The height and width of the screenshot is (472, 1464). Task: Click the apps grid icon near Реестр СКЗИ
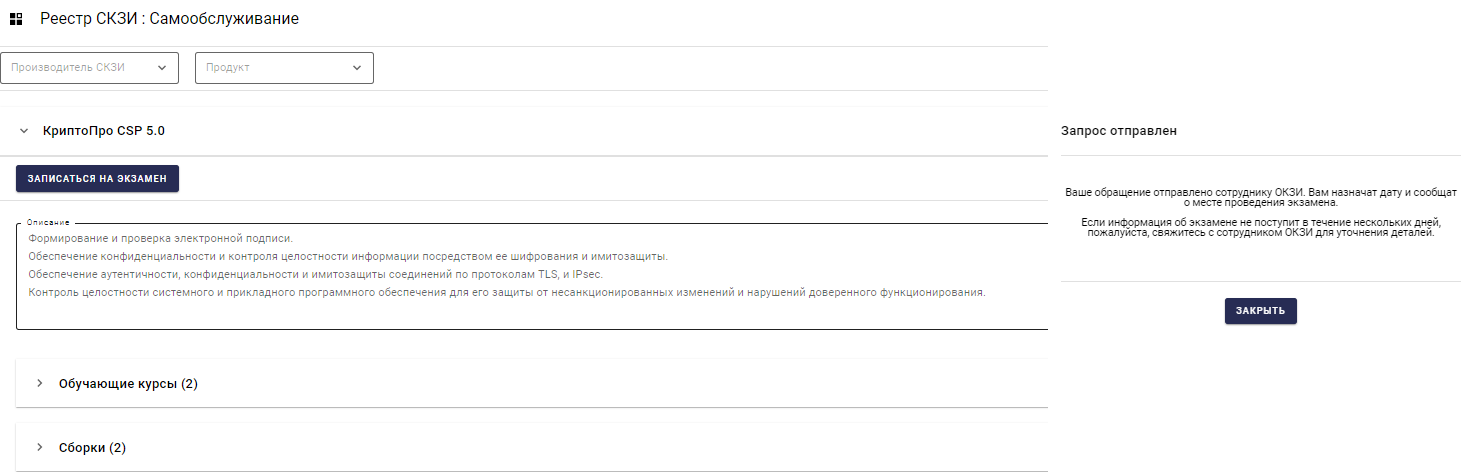(x=16, y=19)
